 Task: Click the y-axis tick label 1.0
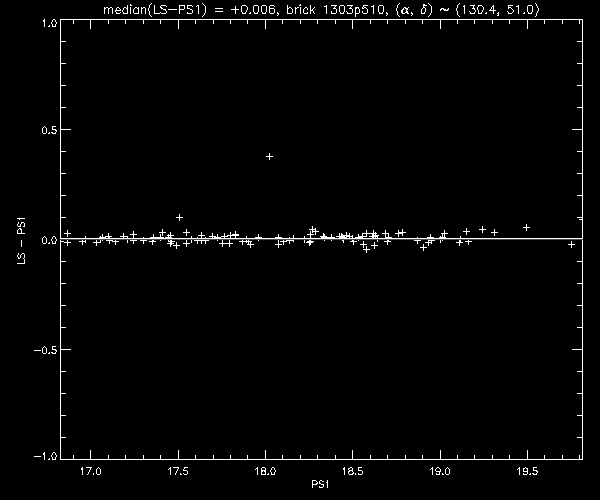pos(49,23)
